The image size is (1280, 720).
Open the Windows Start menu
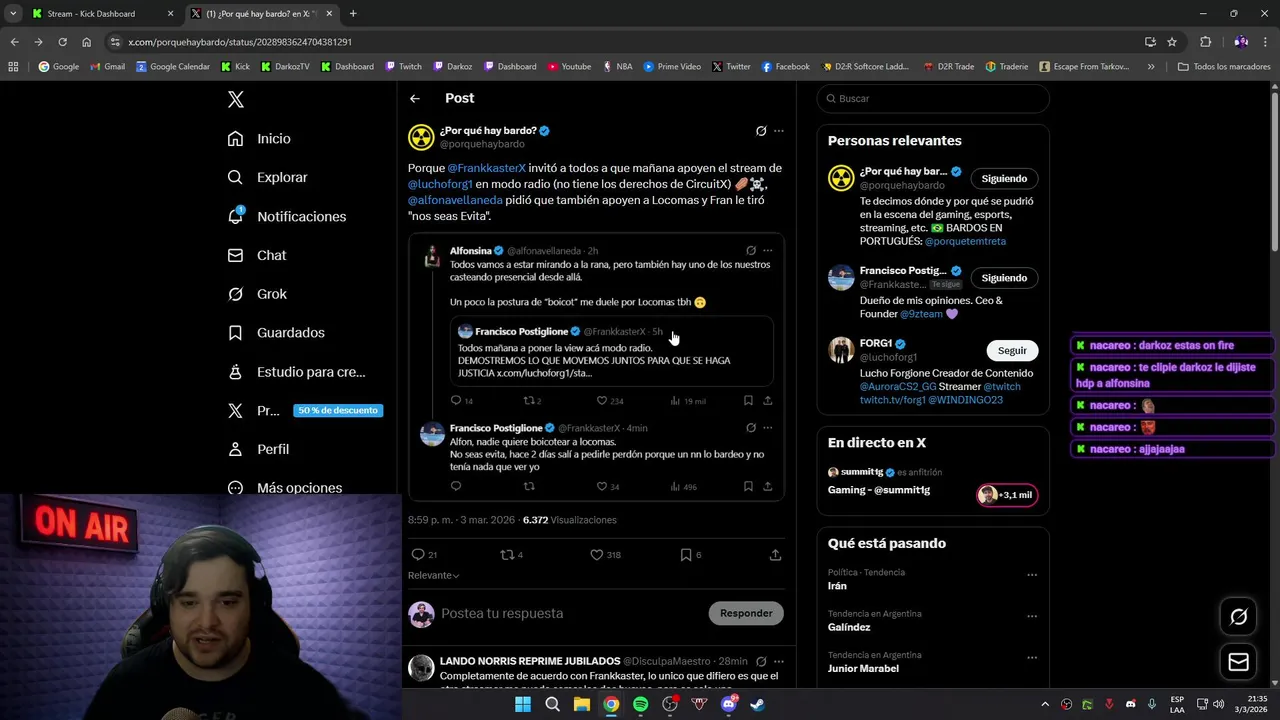(x=523, y=704)
